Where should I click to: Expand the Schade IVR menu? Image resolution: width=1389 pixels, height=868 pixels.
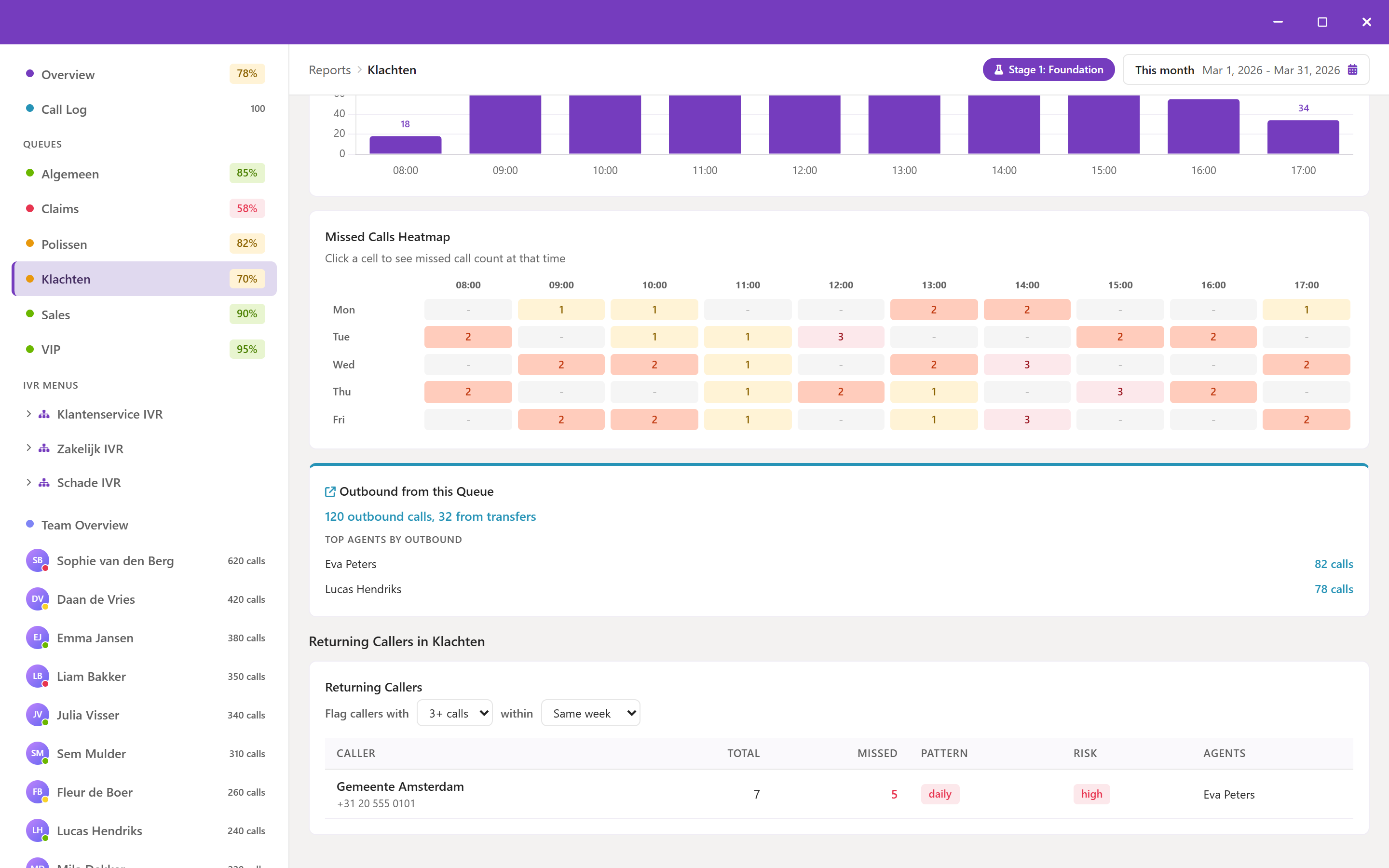point(29,483)
